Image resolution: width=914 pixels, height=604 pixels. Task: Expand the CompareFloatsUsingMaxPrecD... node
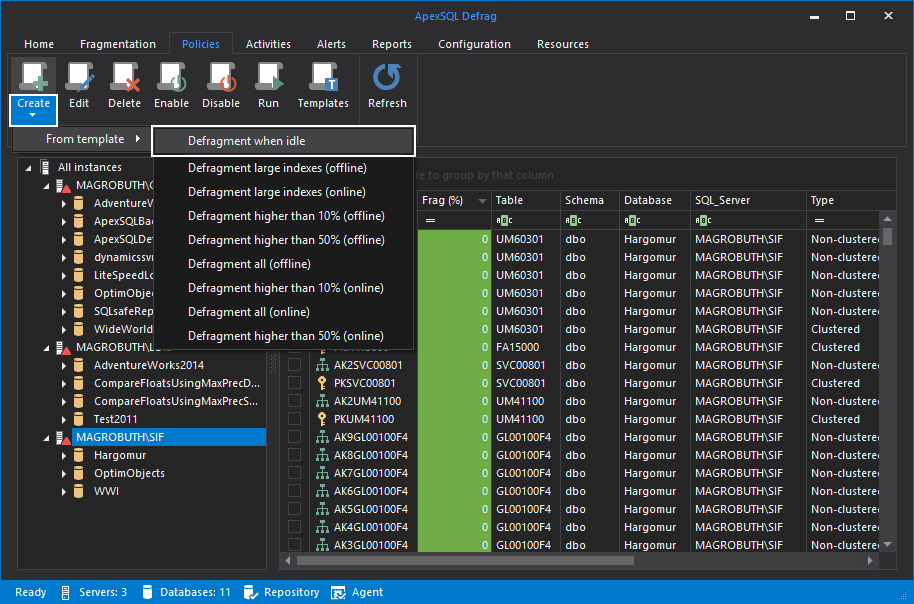(64, 383)
